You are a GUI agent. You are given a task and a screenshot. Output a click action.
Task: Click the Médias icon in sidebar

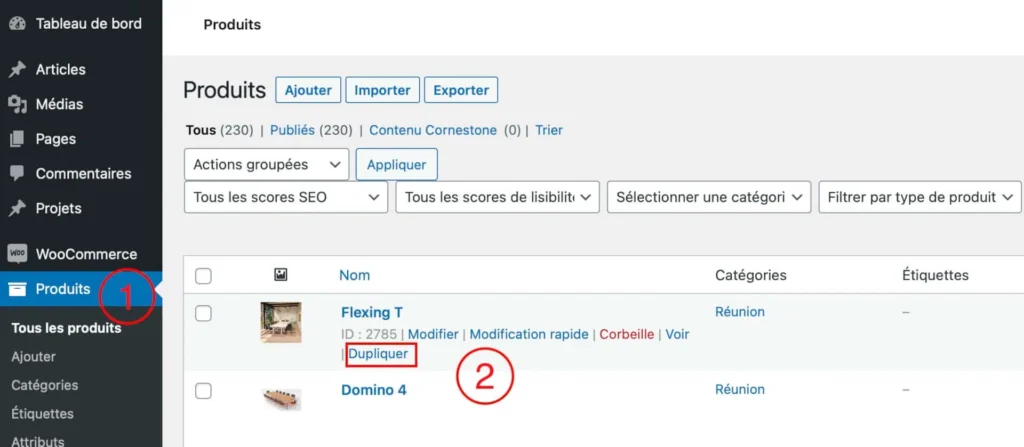point(18,104)
